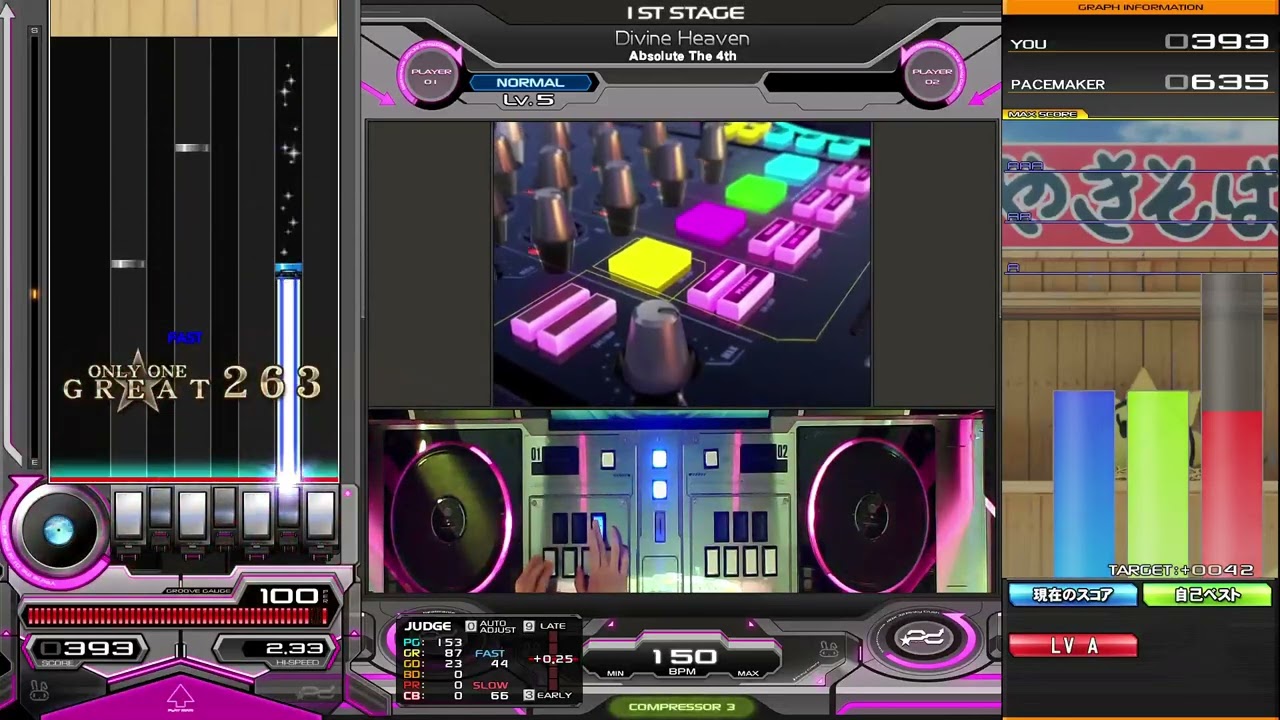Click the YOU score value 0393
This screenshot has height=720, width=1280.
pyautogui.click(x=1217, y=42)
